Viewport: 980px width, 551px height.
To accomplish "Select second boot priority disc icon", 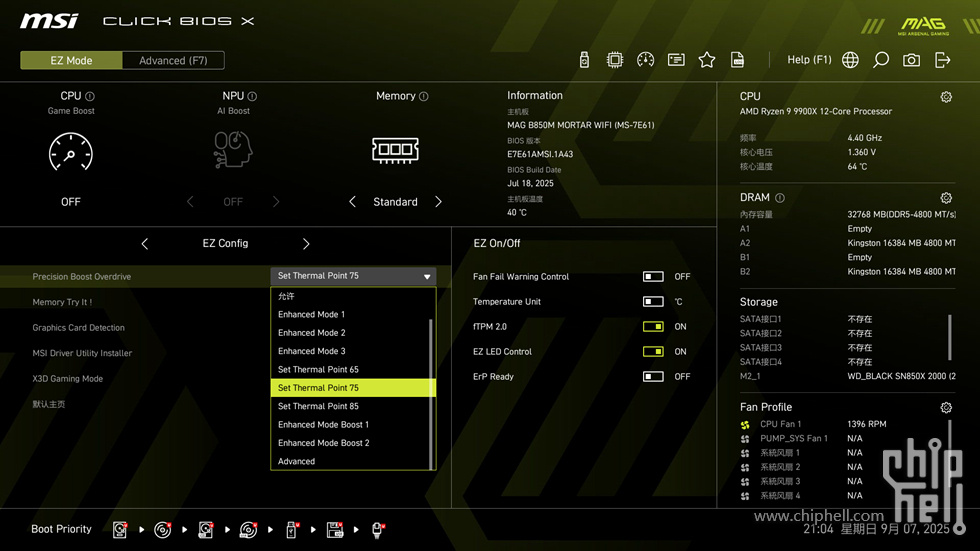I will [163, 530].
